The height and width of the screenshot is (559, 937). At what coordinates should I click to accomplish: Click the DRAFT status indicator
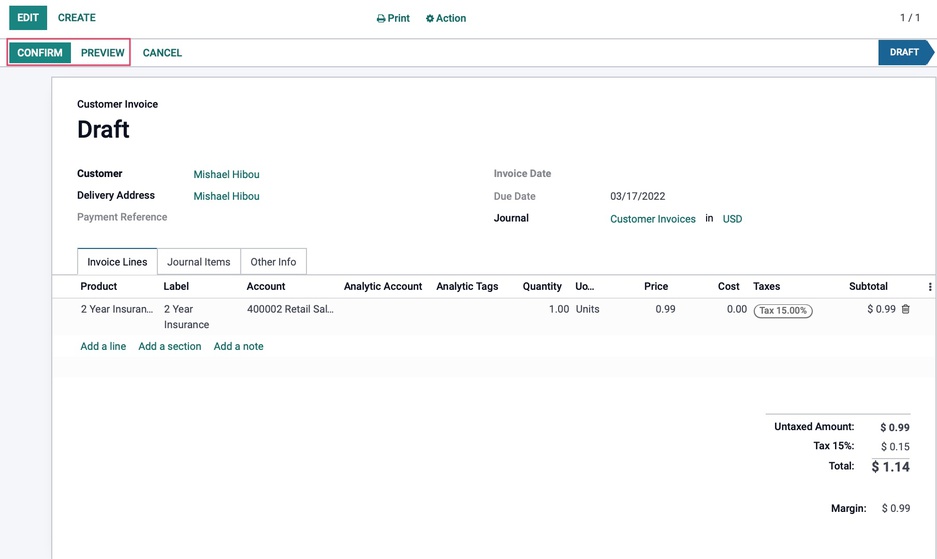point(905,52)
